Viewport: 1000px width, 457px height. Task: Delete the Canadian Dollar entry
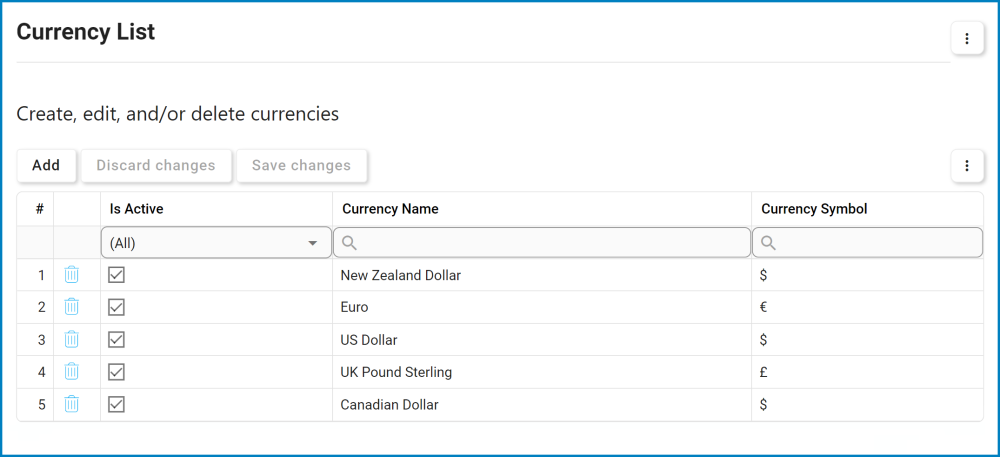(x=72, y=405)
